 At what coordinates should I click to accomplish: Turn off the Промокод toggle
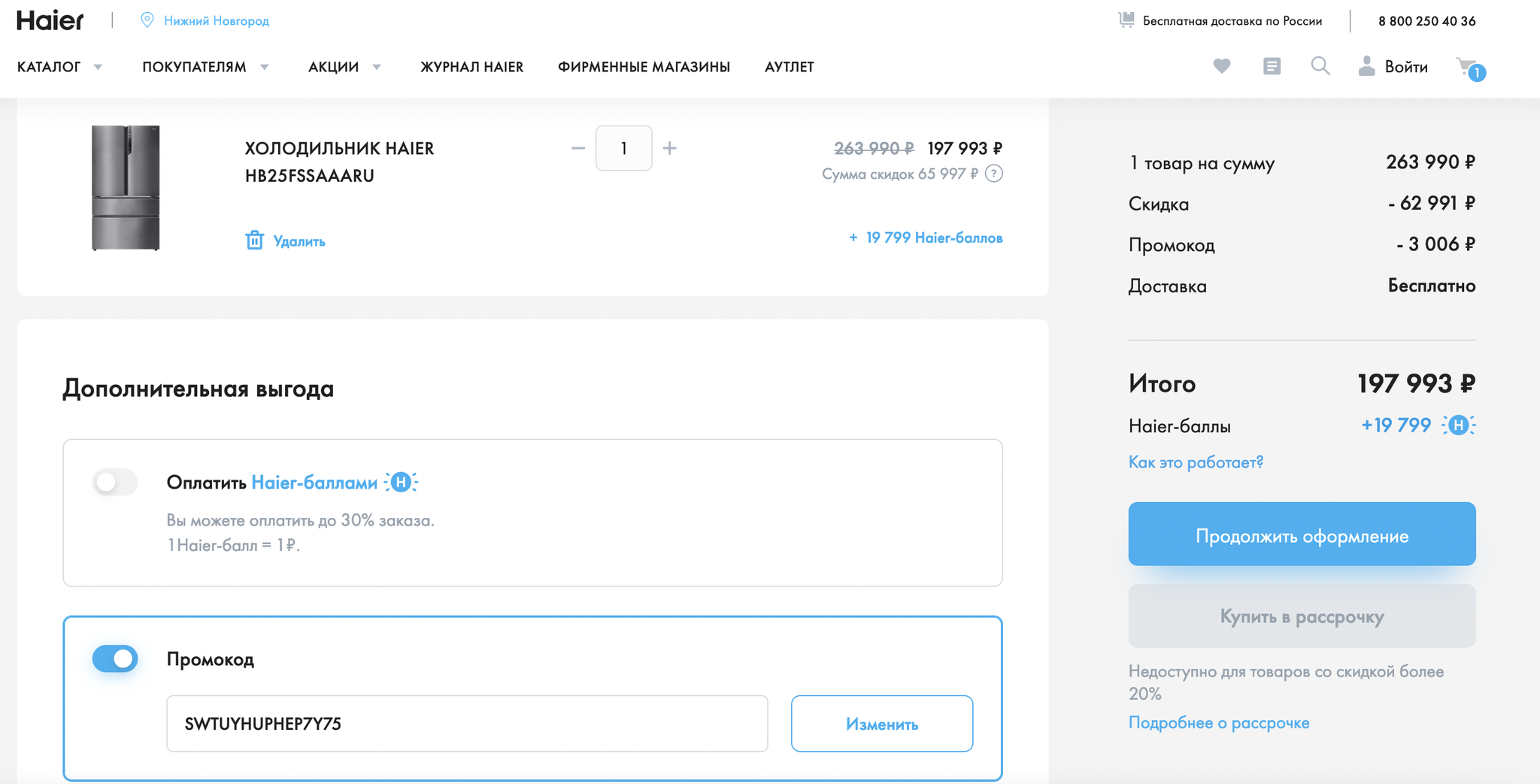pos(115,658)
